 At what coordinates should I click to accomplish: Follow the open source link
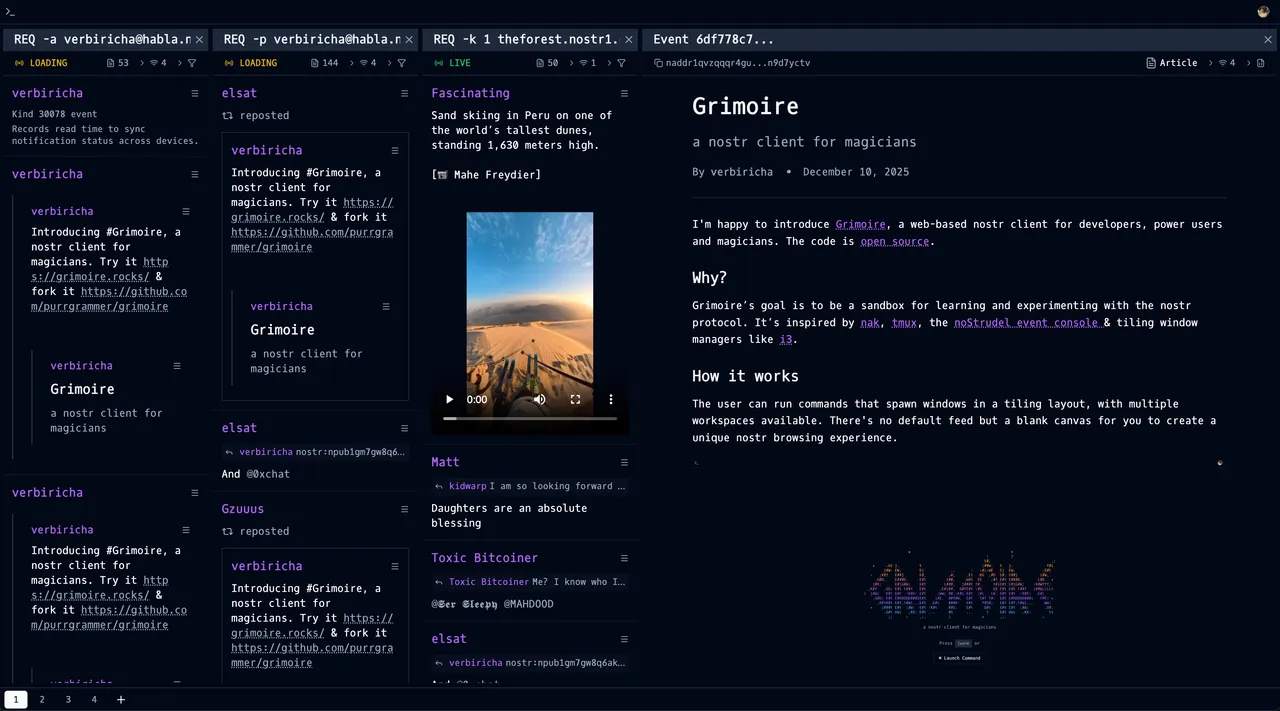tap(896, 242)
